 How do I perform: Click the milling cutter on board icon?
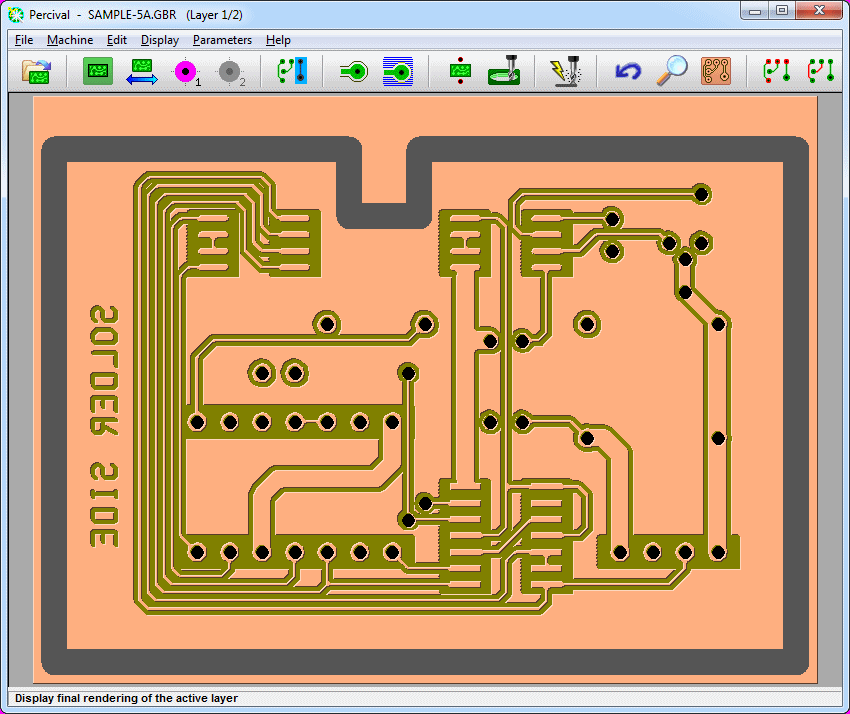tap(504, 70)
